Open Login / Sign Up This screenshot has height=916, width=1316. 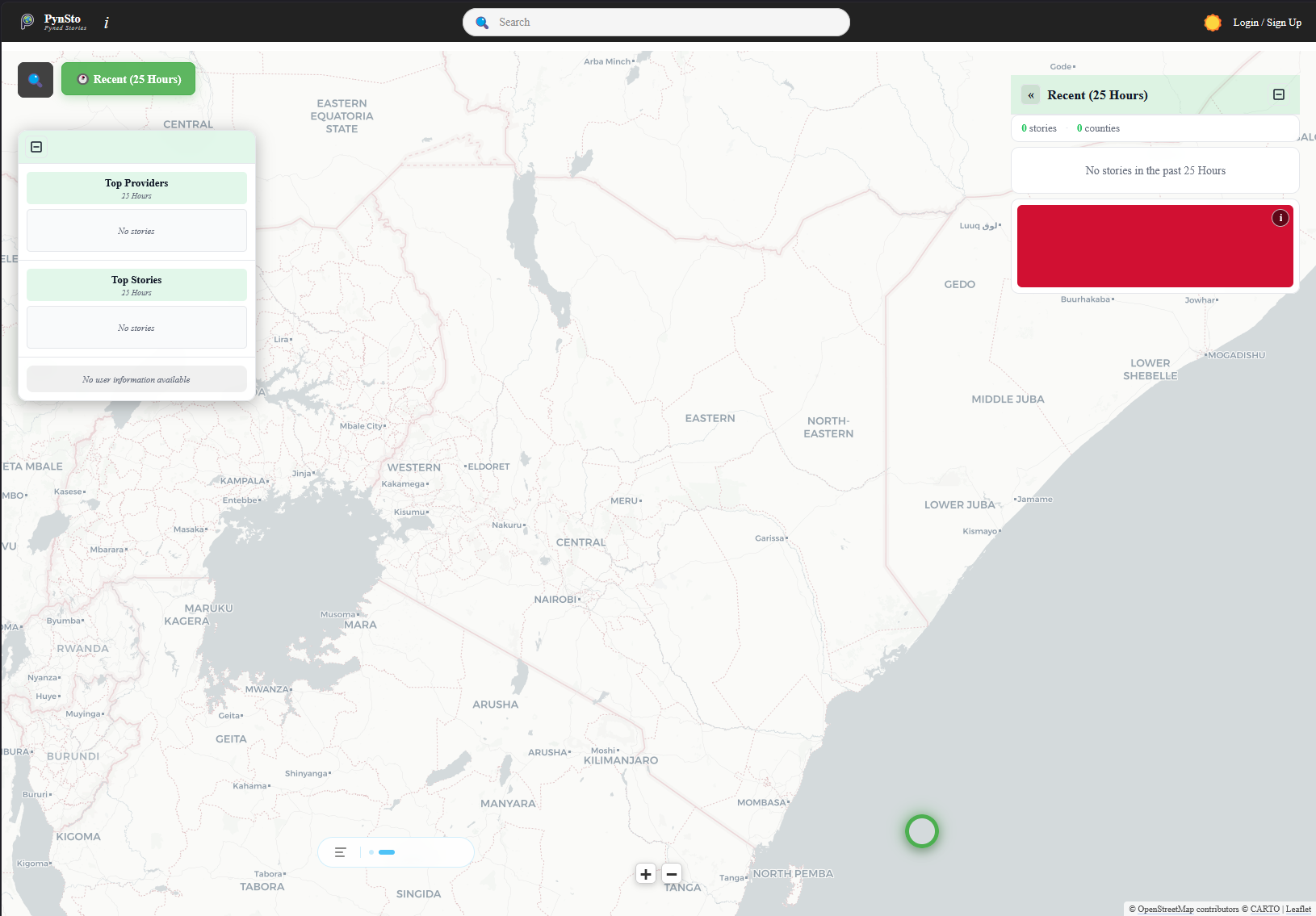click(1267, 23)
